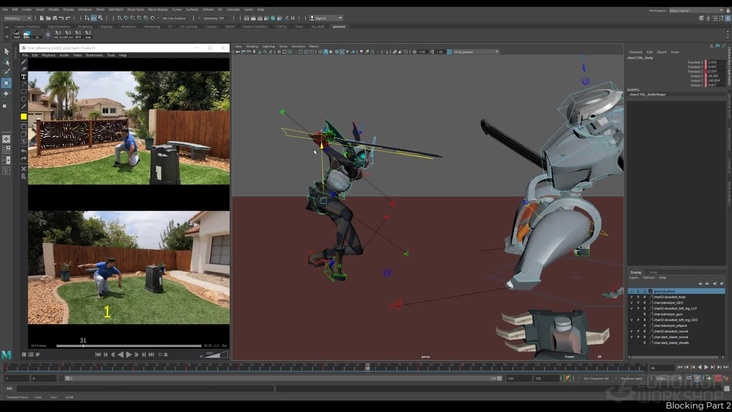Select the Text tool in video annotation bar
The width and height of the screenshot is (732, 412).
tap(23, 76)
